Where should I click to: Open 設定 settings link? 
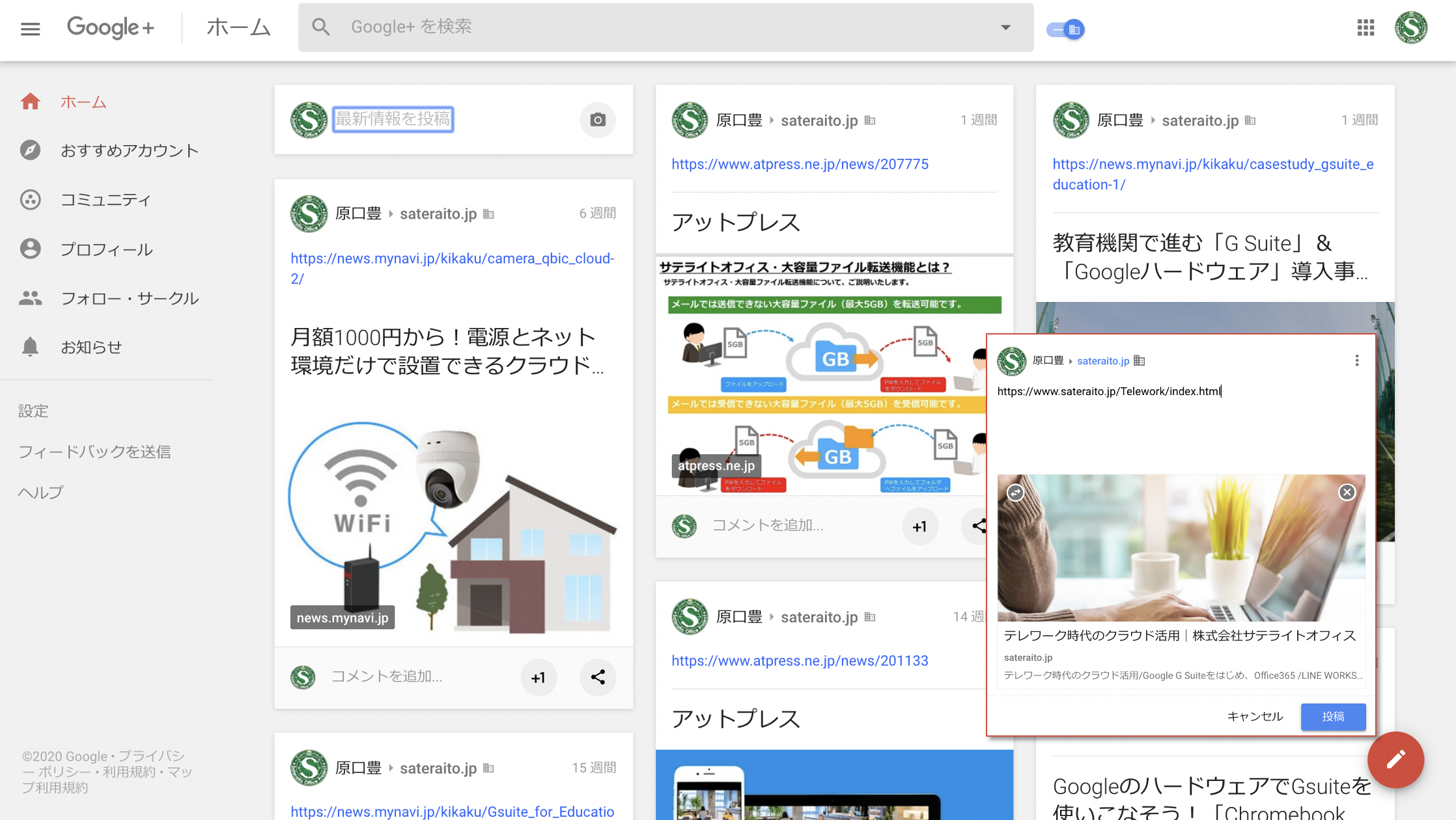point(33,411)
